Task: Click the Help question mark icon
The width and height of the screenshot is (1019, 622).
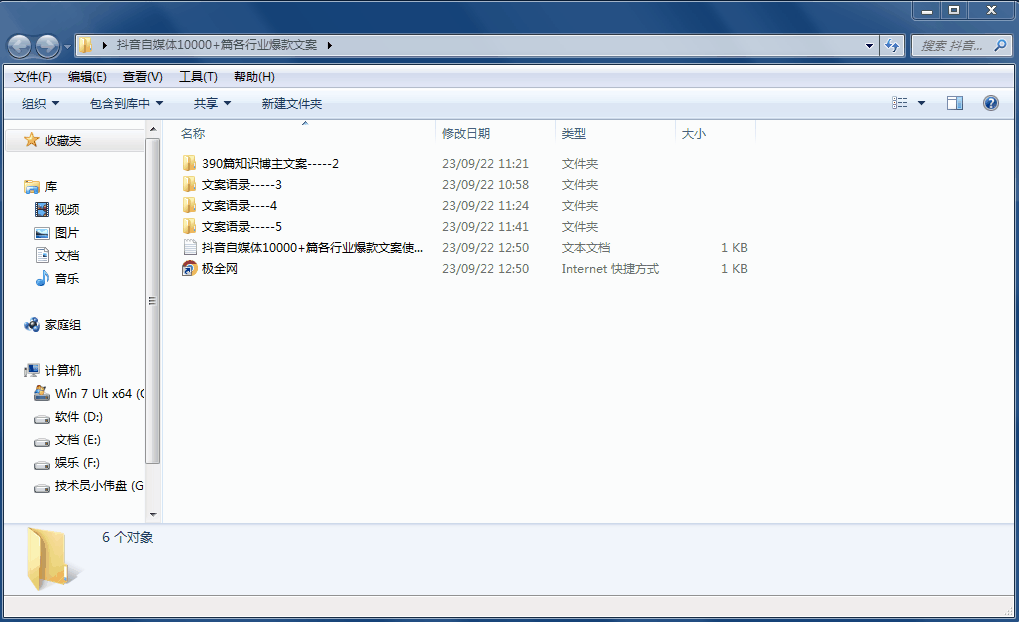Action: click(x=990, y=103)
